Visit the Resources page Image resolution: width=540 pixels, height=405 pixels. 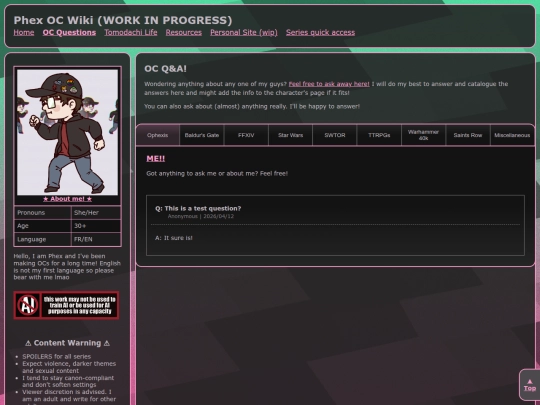[x=184, y=32]
